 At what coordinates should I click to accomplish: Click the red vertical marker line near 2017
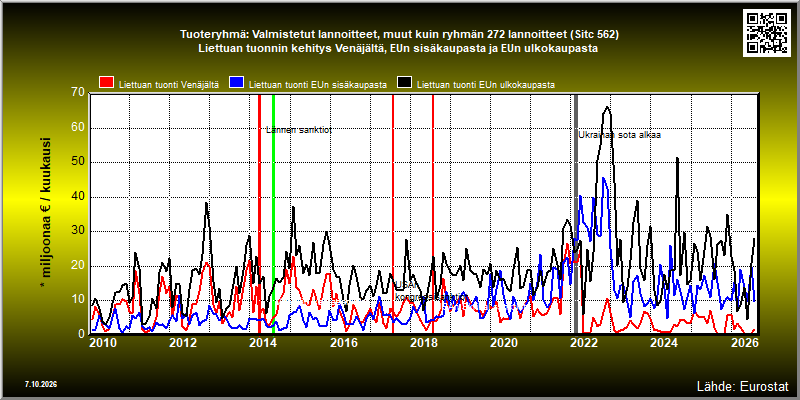(393, 214)
